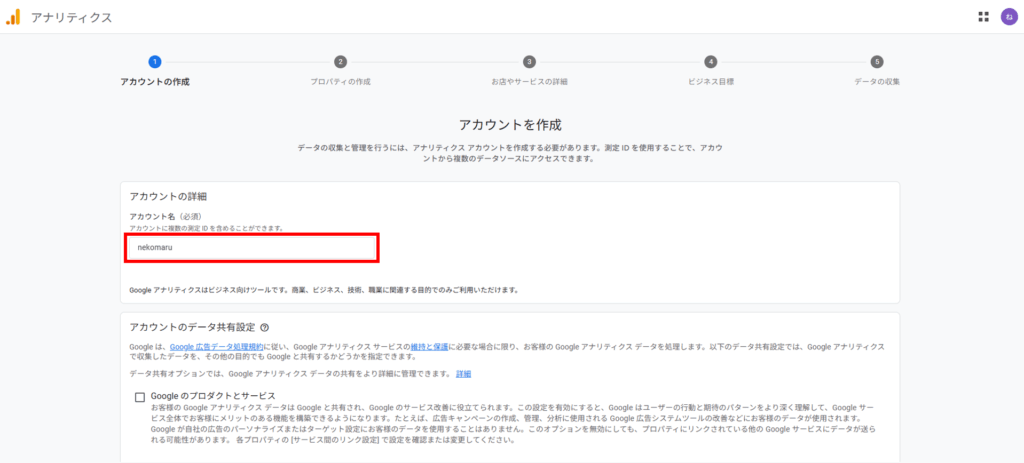Click the Google のプロダクトとサービス label text
This screenshot has height=463, width=1024.
213,396
